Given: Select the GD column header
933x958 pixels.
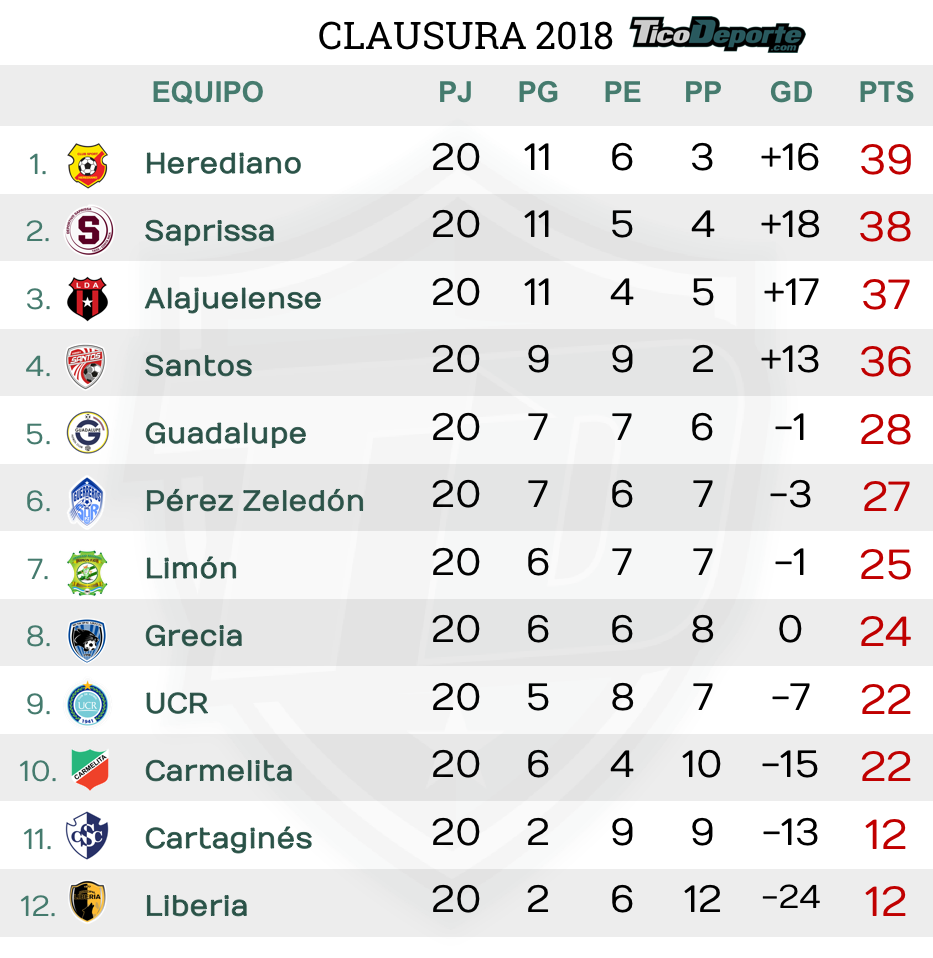Looking at the screenshot, I should pyautogui.click(x=791, y=92).
